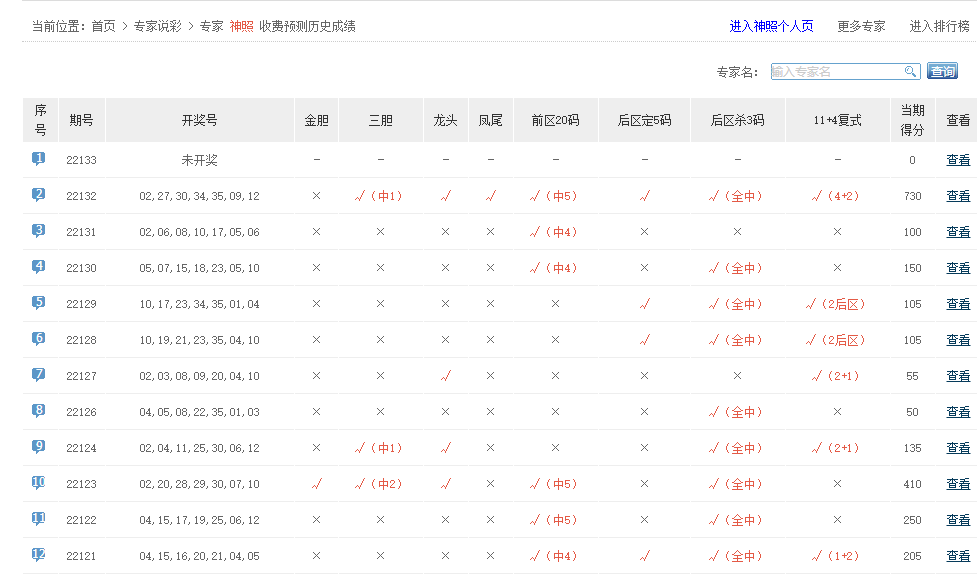Open 专家说彩 breadcrumb link
This screenshot has width=977, height=574.
[x=158, y=26]
